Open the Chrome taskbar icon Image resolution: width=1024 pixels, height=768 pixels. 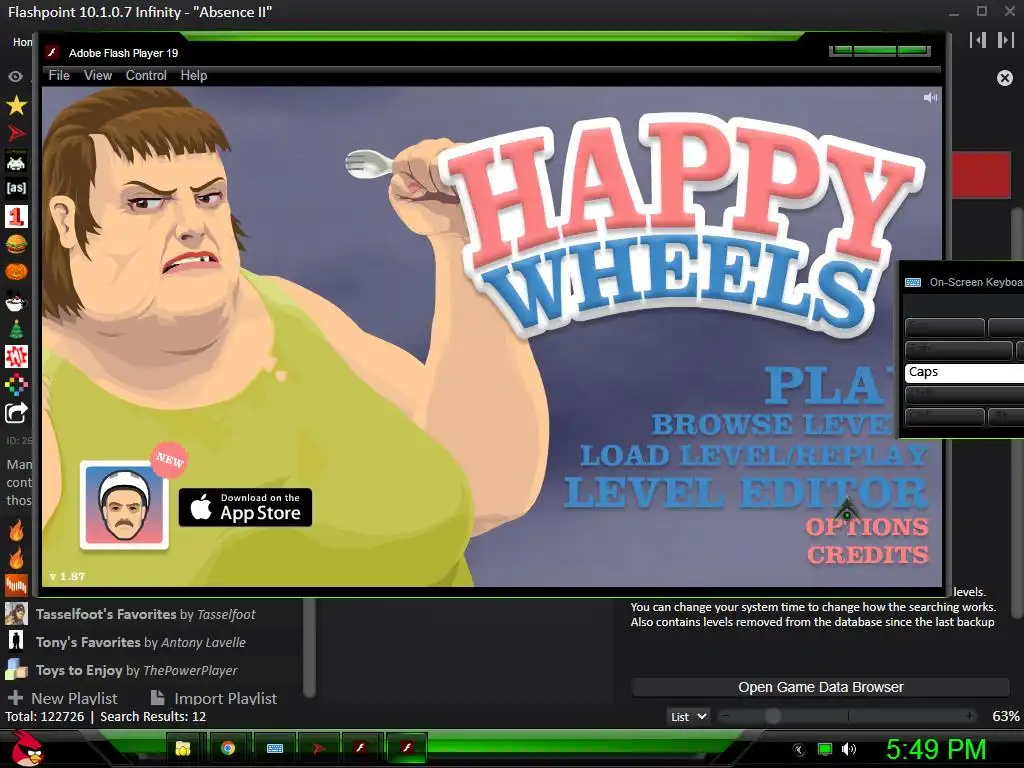[228, 748]
